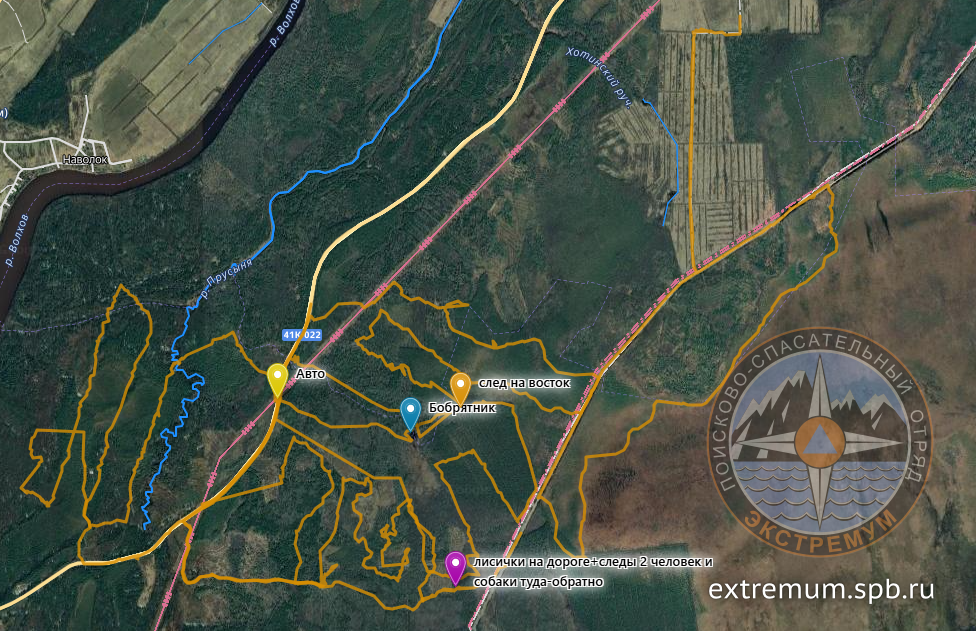Click the 41К-022 road shield
Image resolution: width=976 pixels, height=631 pixels.
pos(302,335)
